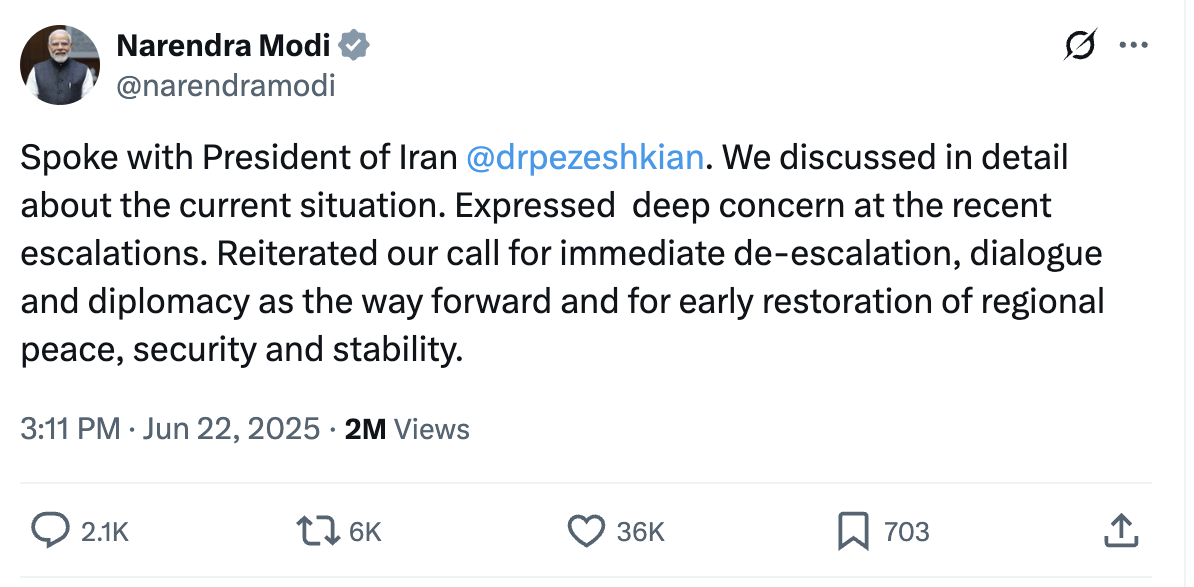Viewport: 1194px width, 587px height.
Task: Bookmark the post with the bookmark icon
Action: pos(852,531)
